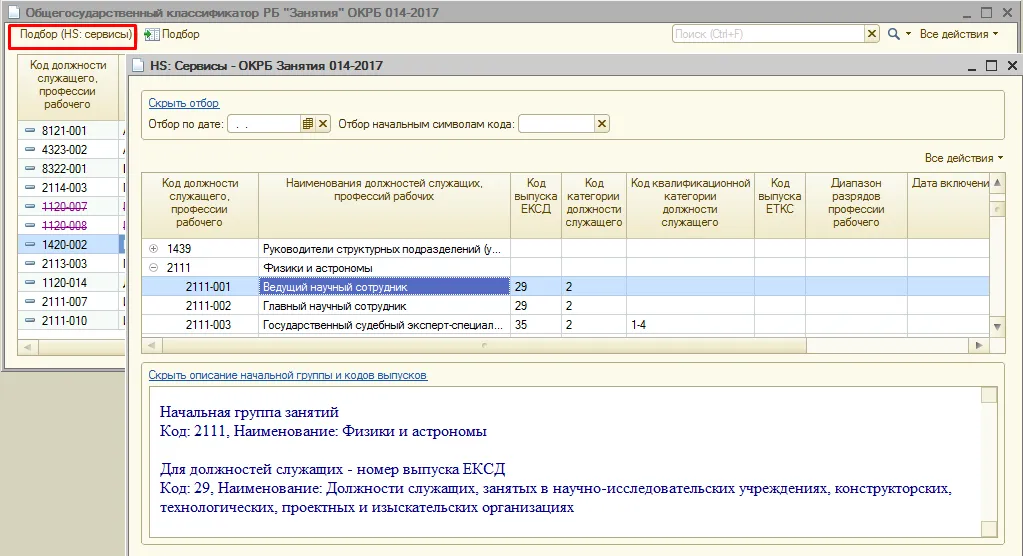
Task: Click the Скрыть отбор link
Action: (183, 103)
